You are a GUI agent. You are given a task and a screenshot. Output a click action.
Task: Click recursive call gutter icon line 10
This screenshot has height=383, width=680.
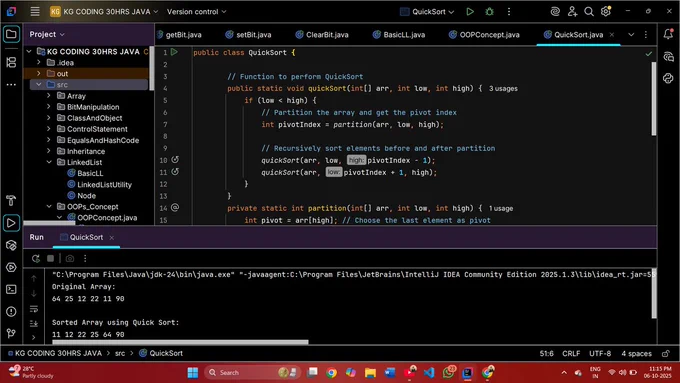point(175,160)
